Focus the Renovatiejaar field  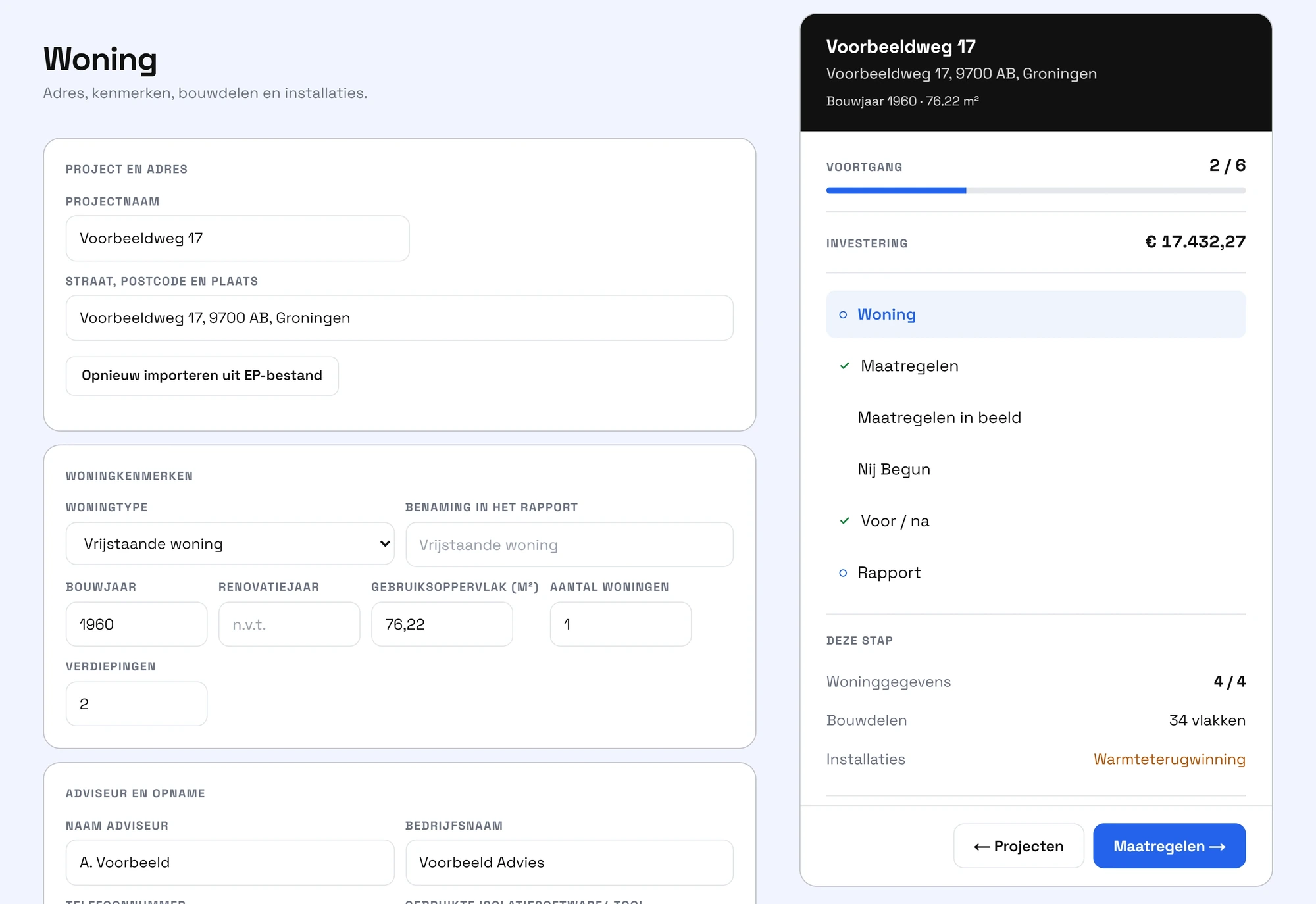coord(289,624)
